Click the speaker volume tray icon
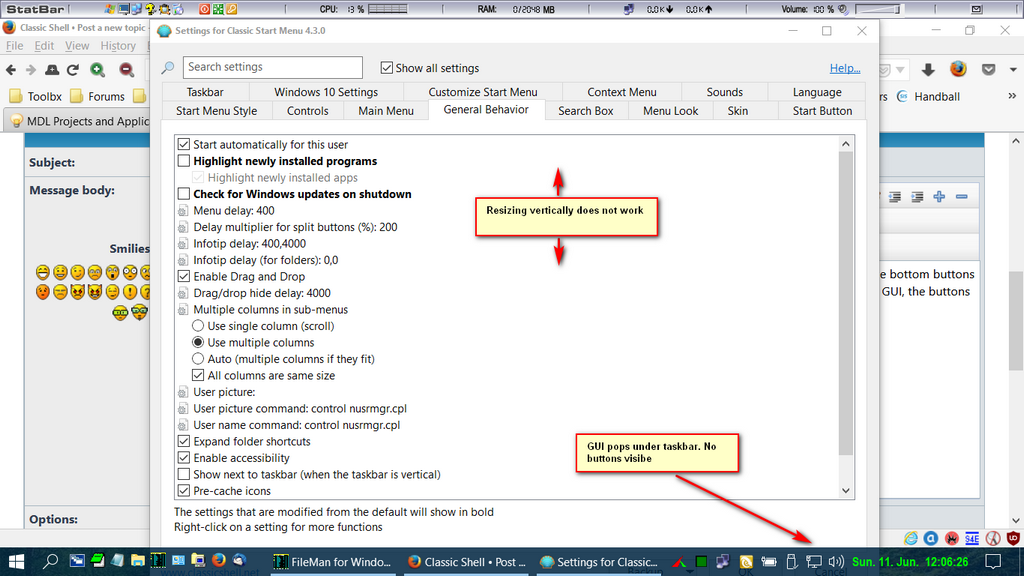The width and height of the screenshot is (1024, 576). pyautogui.click(x=836, y=561)
